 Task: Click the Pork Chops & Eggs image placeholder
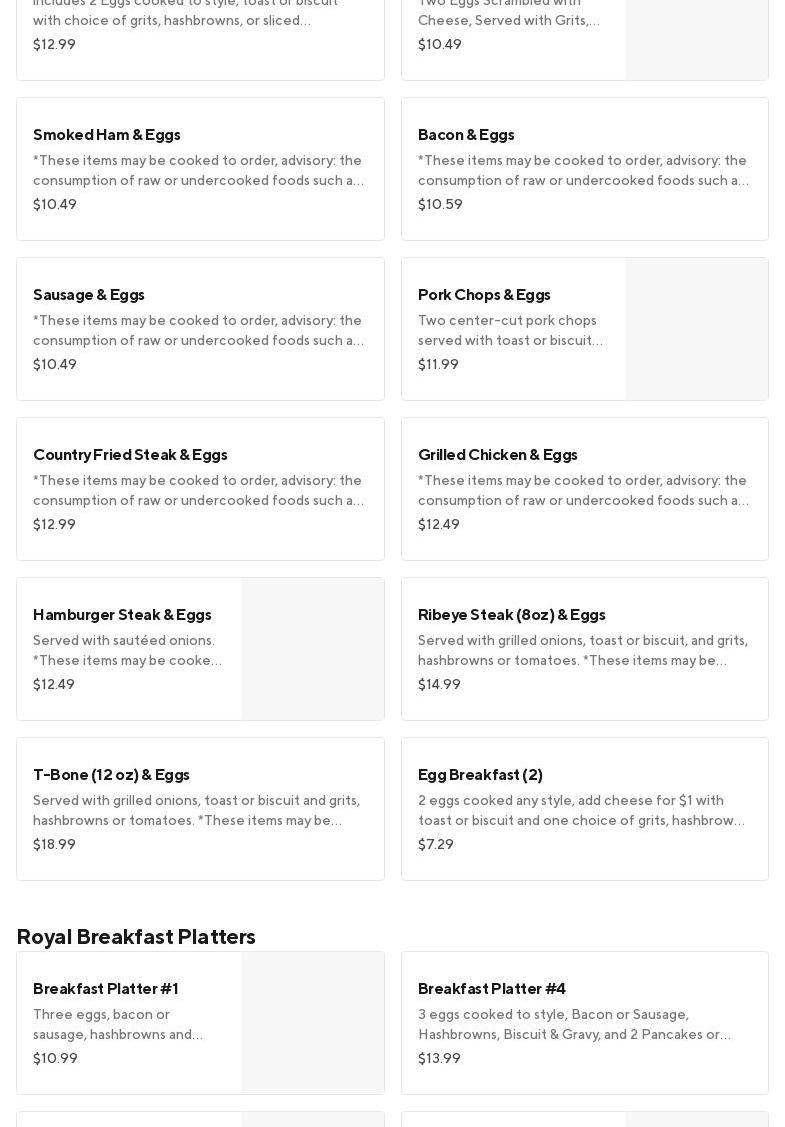[x=697, y=329]
